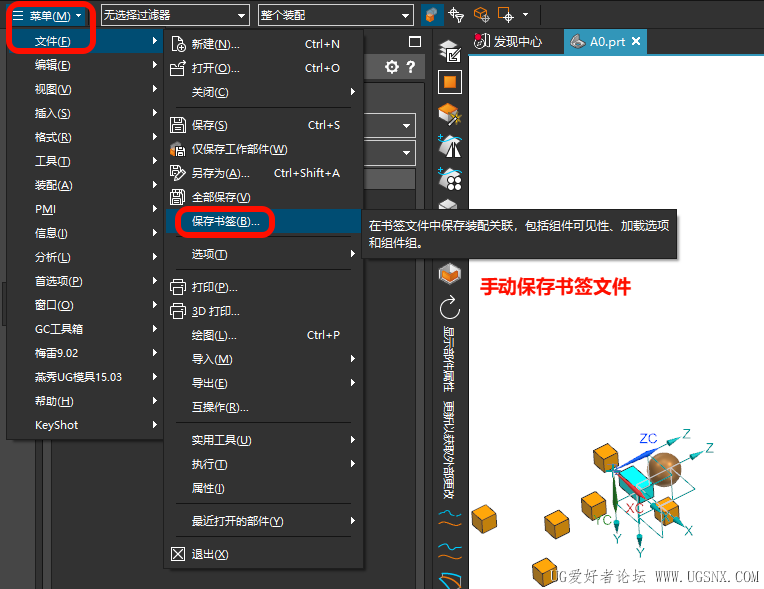This screenshot has width=764, height=589.
Task: Choose 属性(I) menu item
Action: (263, 488)
